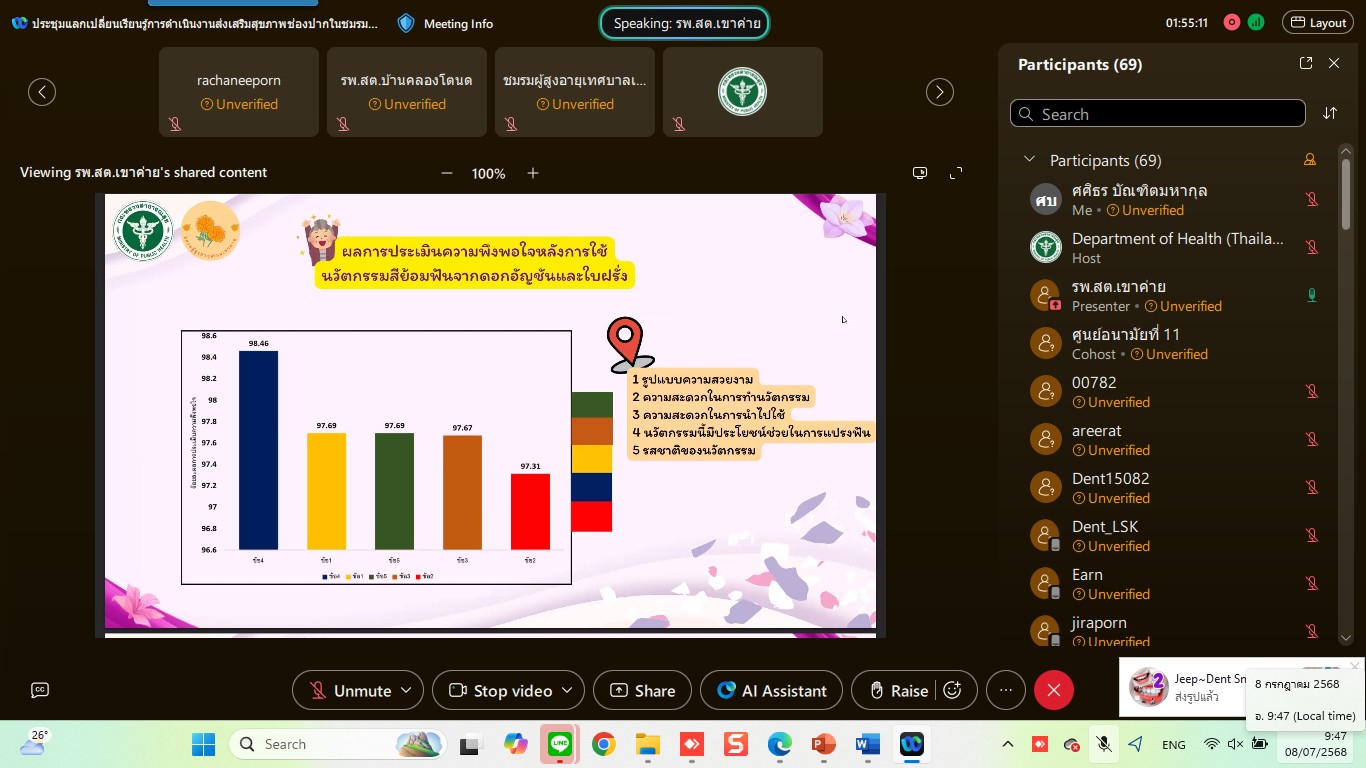The width and height of the screenshot is (1366, 768).
Task: Open more options ellipsis button
Action: (1006, 690)
